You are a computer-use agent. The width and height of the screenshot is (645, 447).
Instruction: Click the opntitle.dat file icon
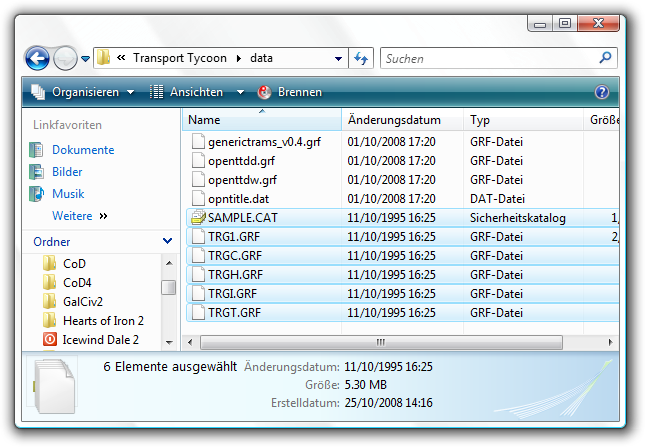click(x=198, y=199)
